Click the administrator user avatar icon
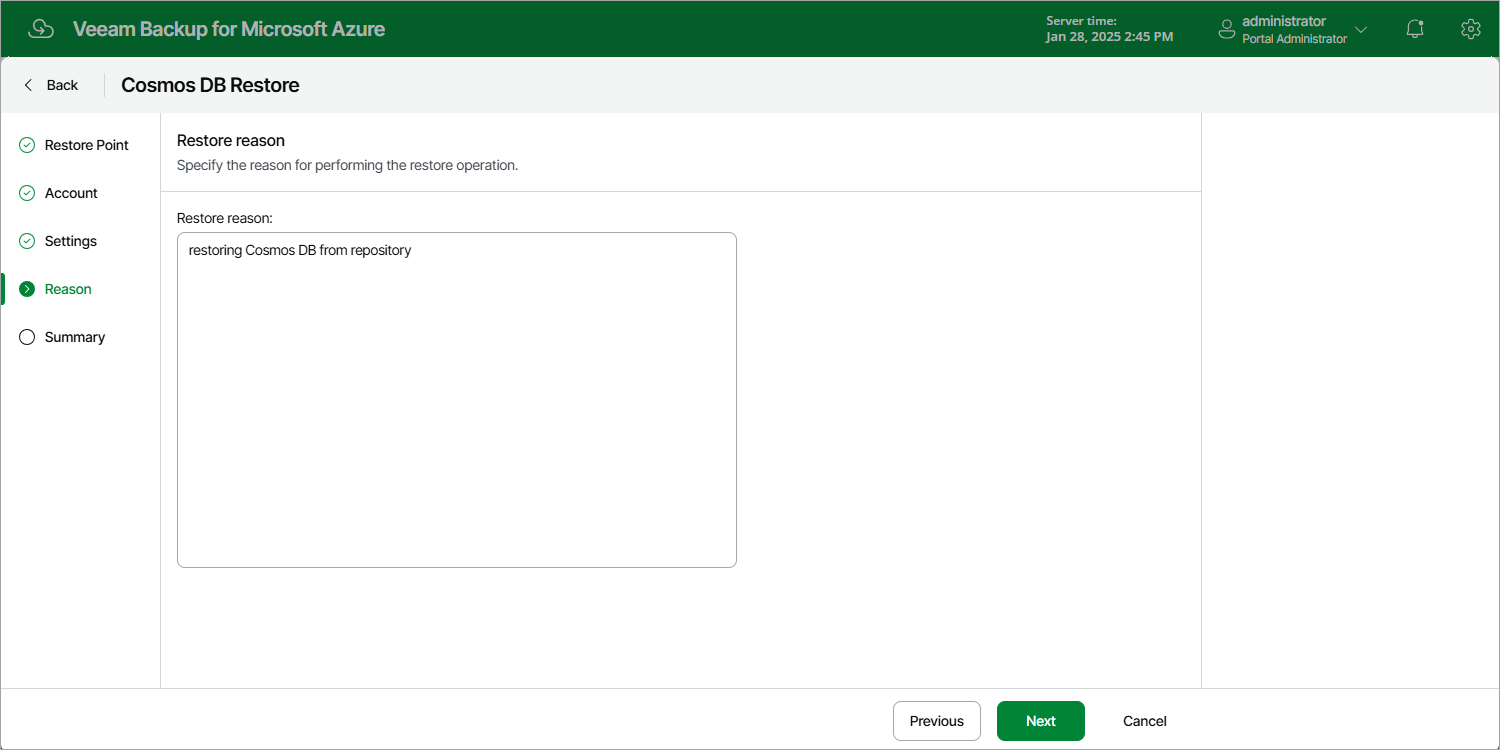 [x=1227, y=30]
